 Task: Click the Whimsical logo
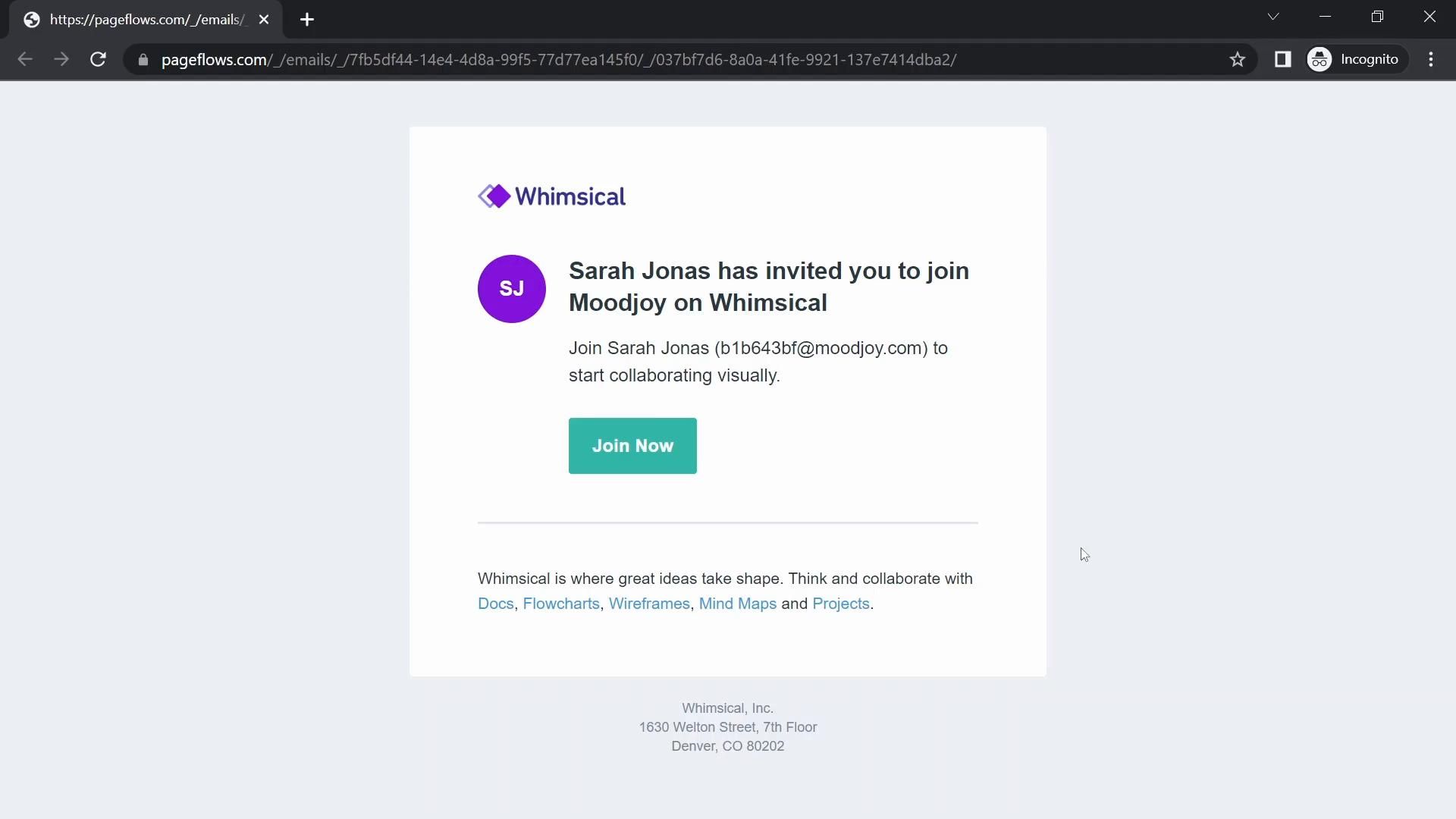[551, 196]
